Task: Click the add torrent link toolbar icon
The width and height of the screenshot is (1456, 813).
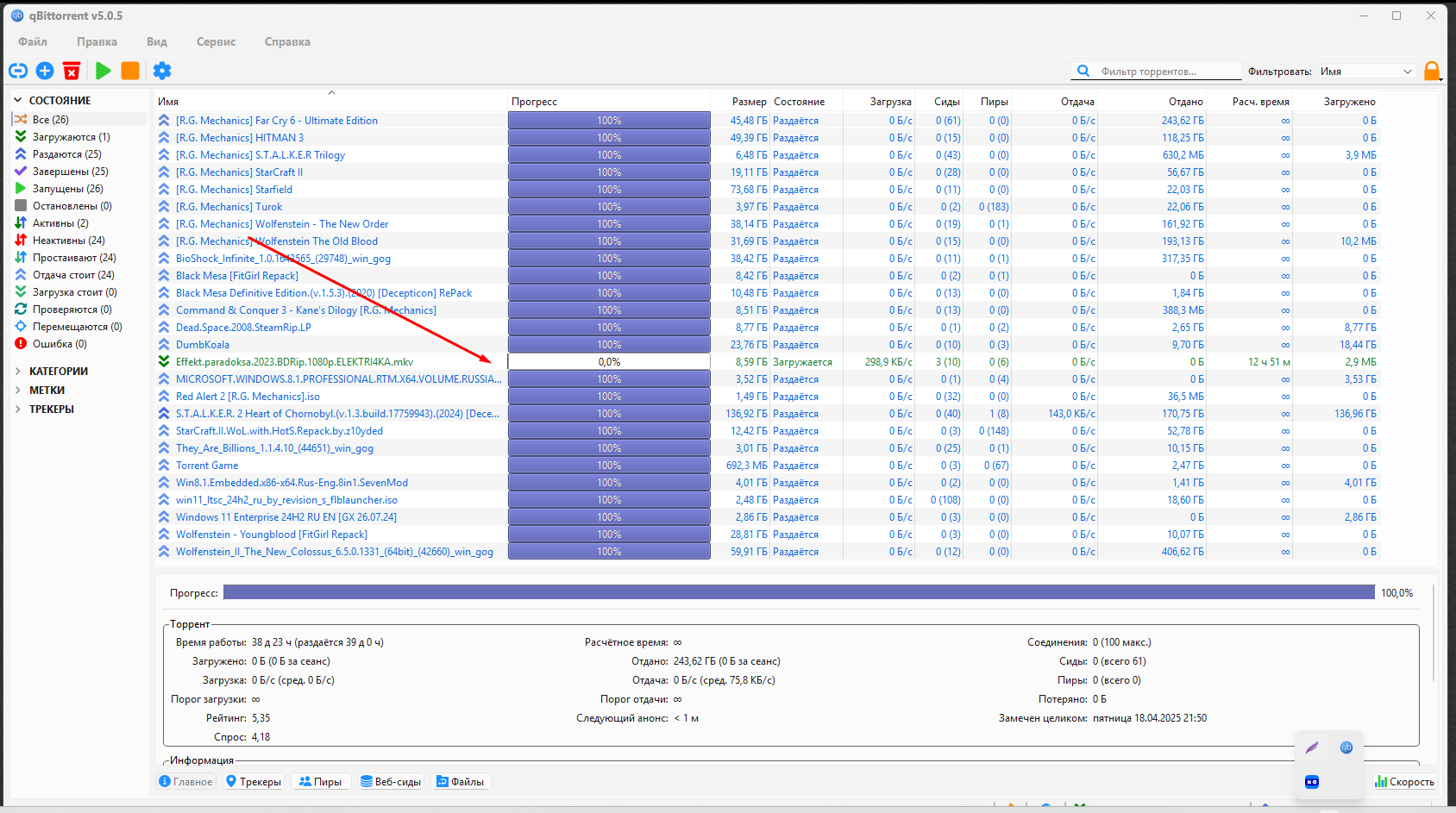Action: 18,71
